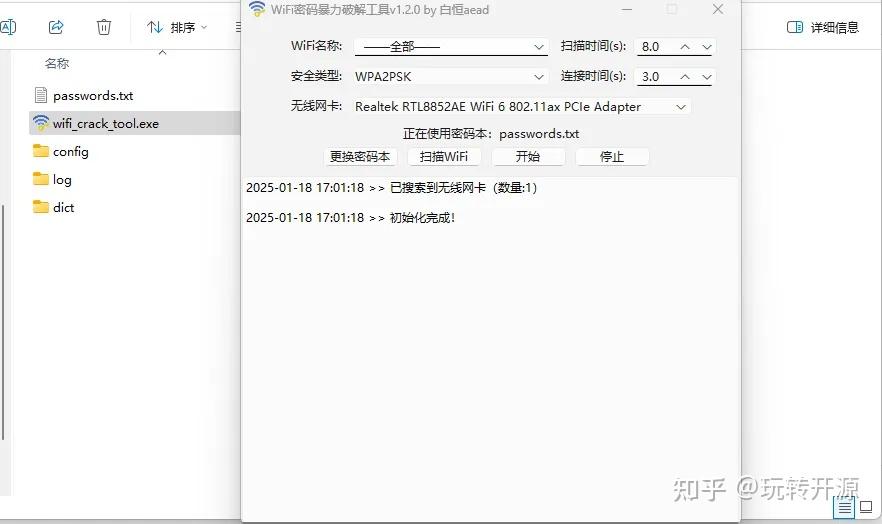This screenshot has width=882, height=524.
Task: Click log line 已搜索到无线网卡
Action: pyautogui.click(x=392, y=188)
